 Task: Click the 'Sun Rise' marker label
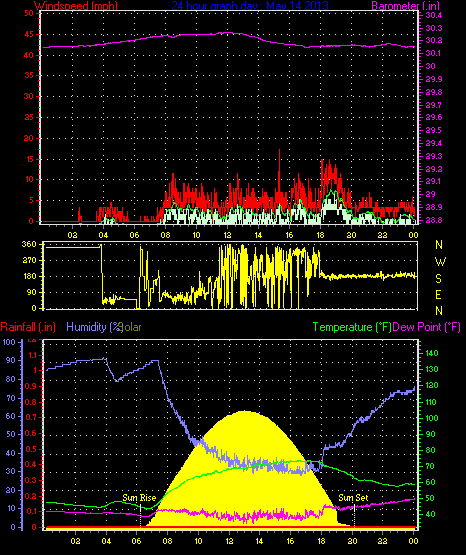point(139,498)
